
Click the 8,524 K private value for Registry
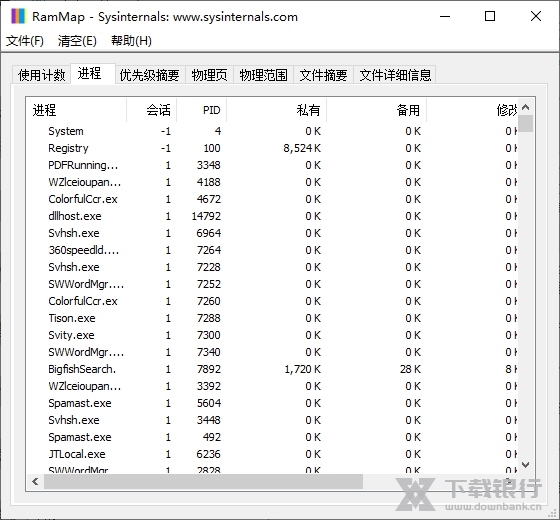point(302,148)
